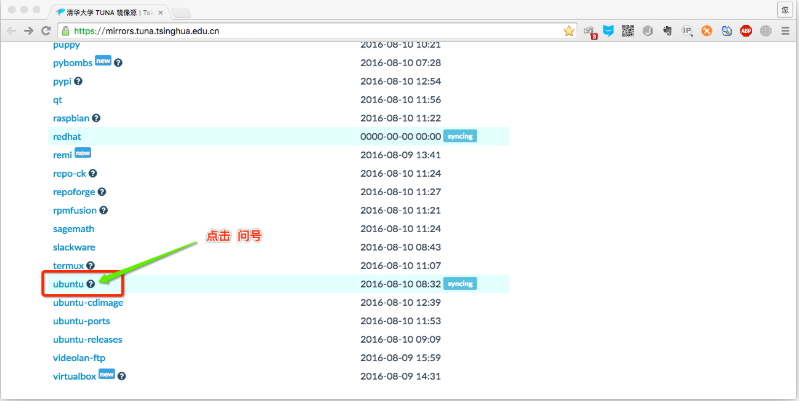
Task: Open the virtualbox mirror link
Action: pos(74,377)
